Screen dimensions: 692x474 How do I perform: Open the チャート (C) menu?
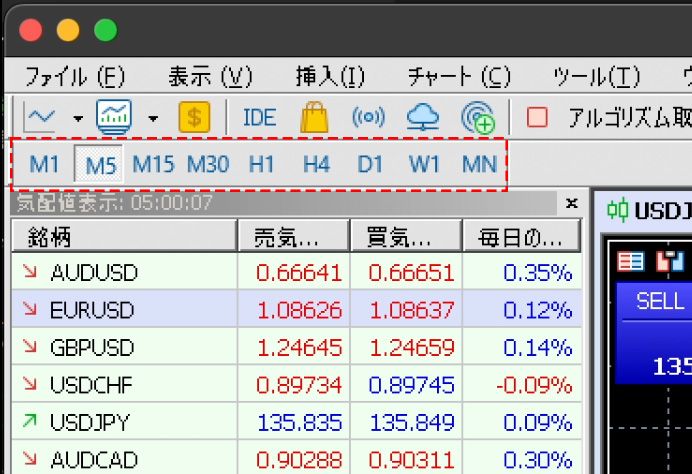click(x=459, y=76)
